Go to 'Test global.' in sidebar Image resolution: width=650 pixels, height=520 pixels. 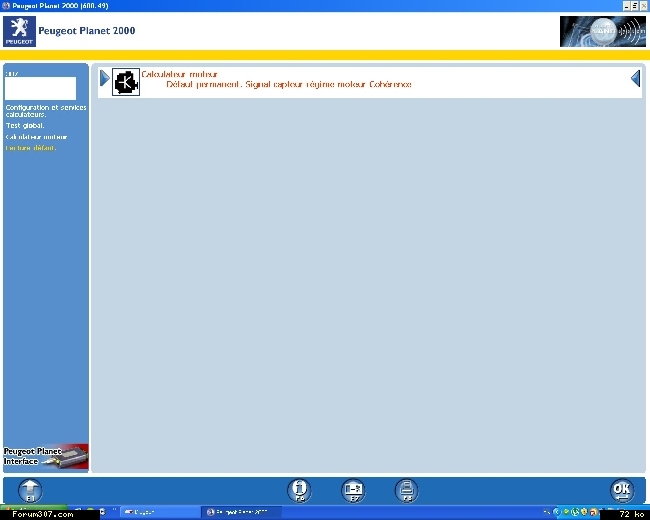[25, 125]
